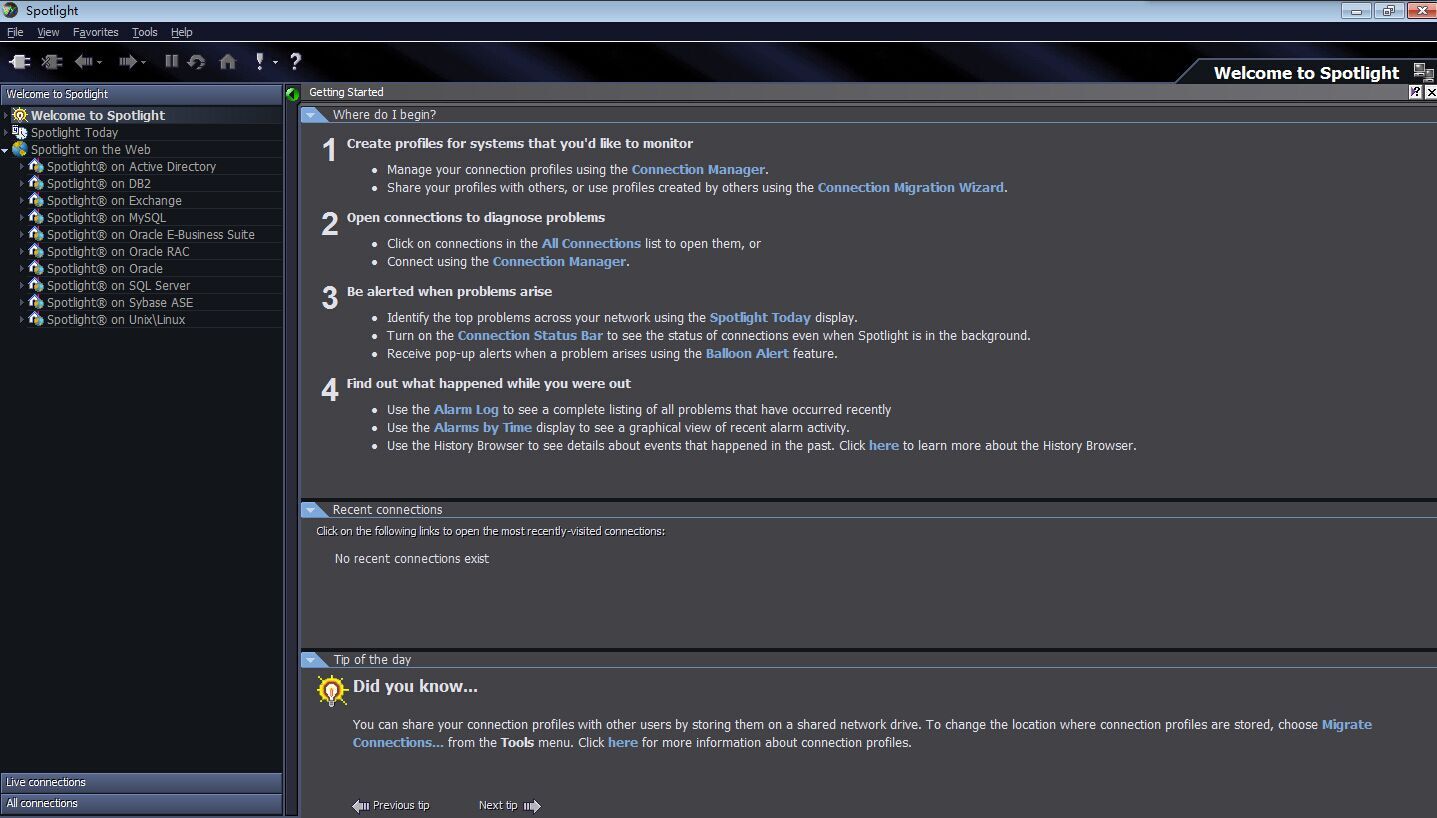Go to the Previous tip
This screenshot has height=818, width=1437.
tap(391, 806)
